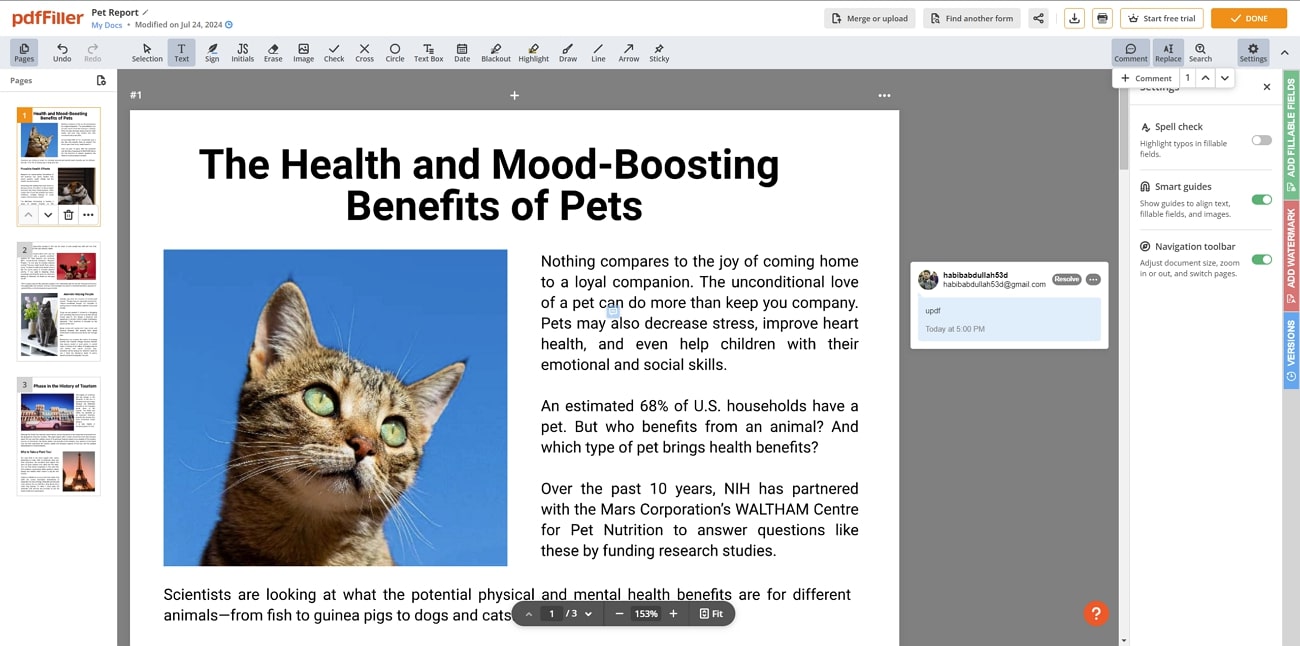The height and width of the screenshot is (646, 1300).
Task: Open the Erase tool
Action: click(272, 52)
